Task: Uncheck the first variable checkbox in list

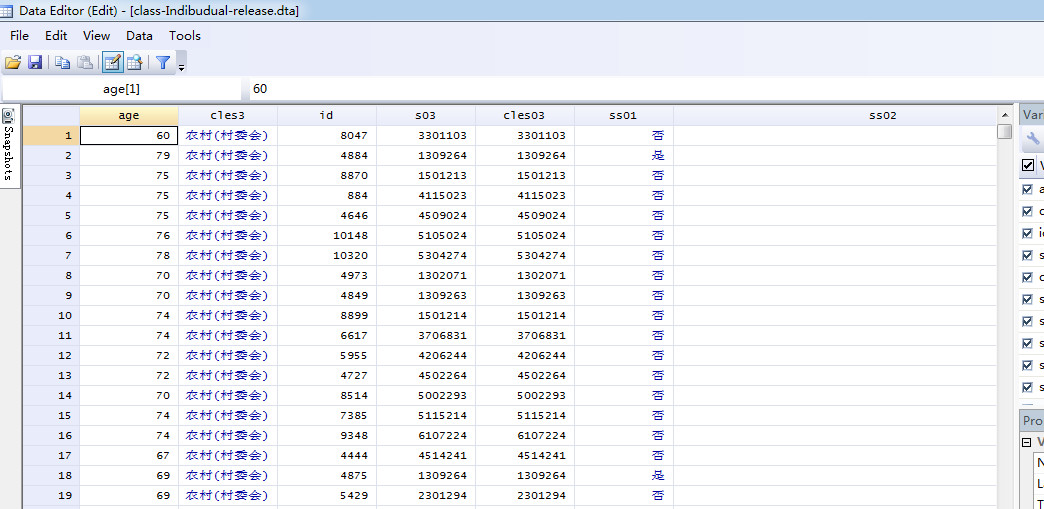Action: [x=1028, y=189]
